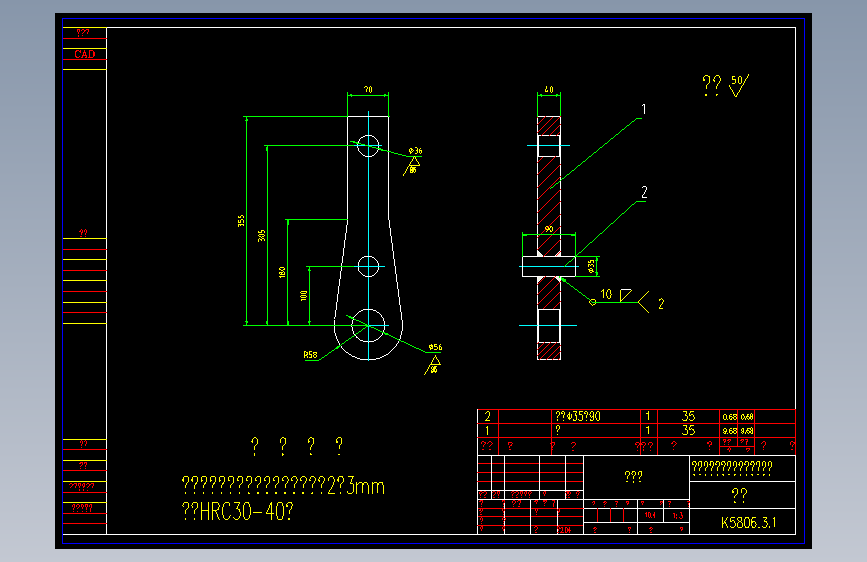
Task: Click the weld flag symbol beside value 10
Action: (x=625, y=295)
